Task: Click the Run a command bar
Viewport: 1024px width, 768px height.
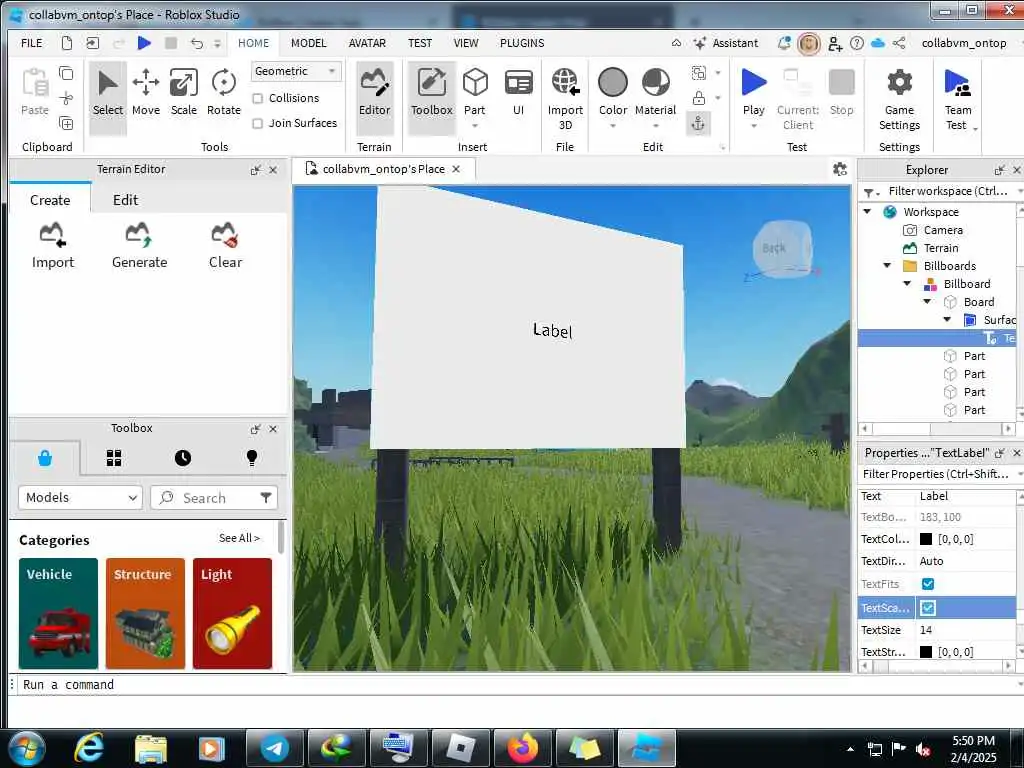Action: tap(516, 684)
